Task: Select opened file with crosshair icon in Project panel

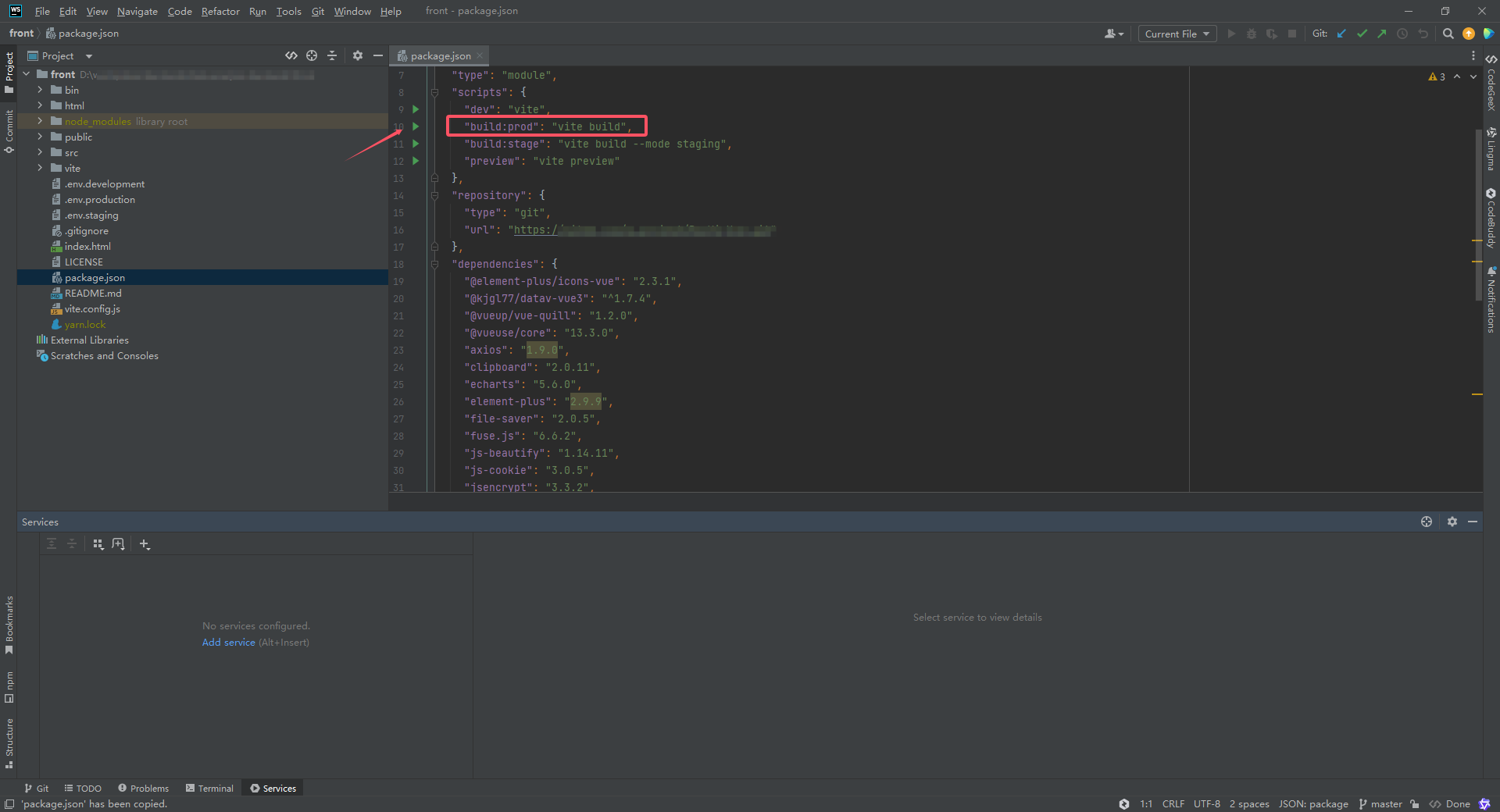Action: click(312, 55)
